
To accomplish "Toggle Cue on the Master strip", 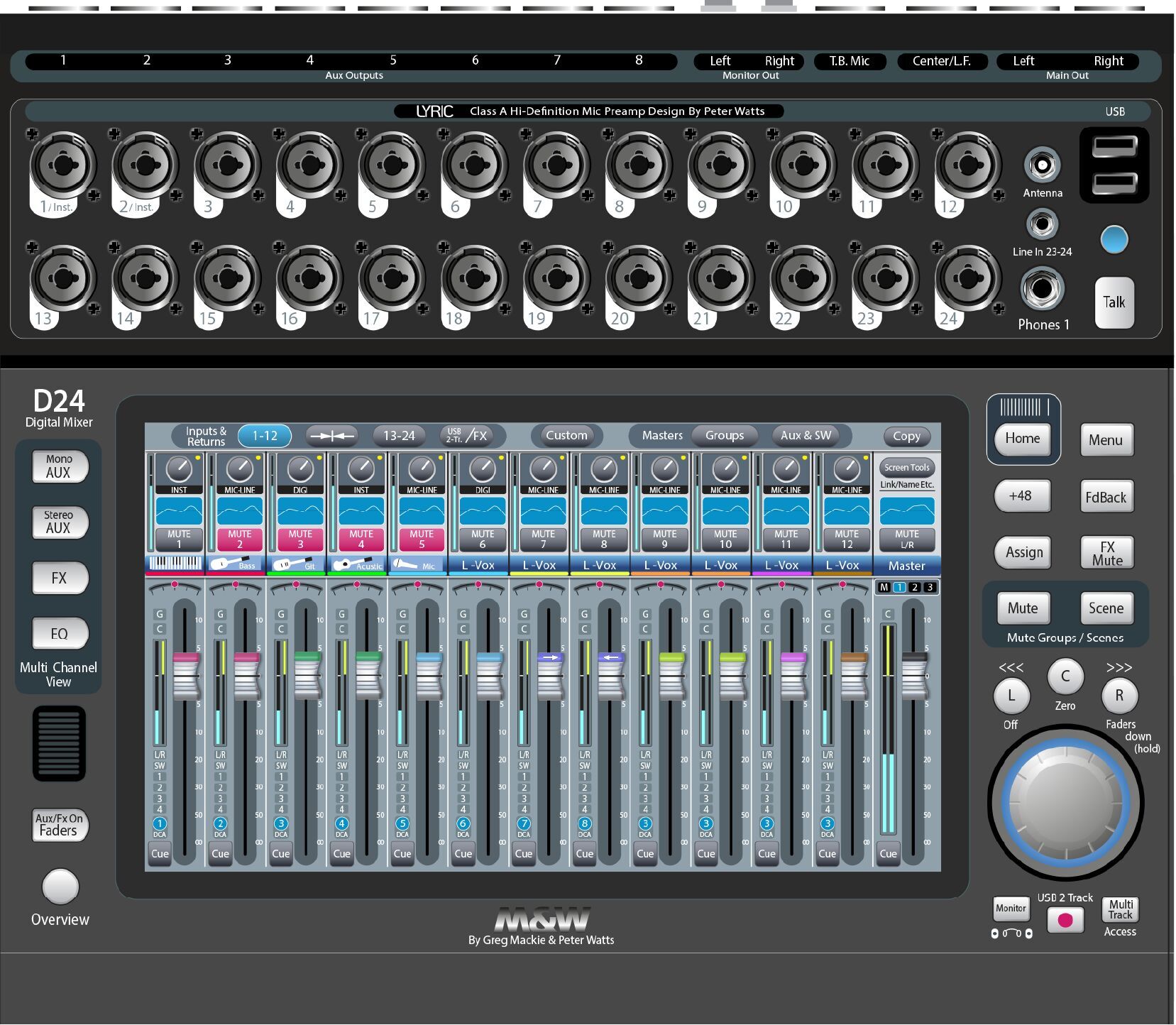I will [888, 853].
